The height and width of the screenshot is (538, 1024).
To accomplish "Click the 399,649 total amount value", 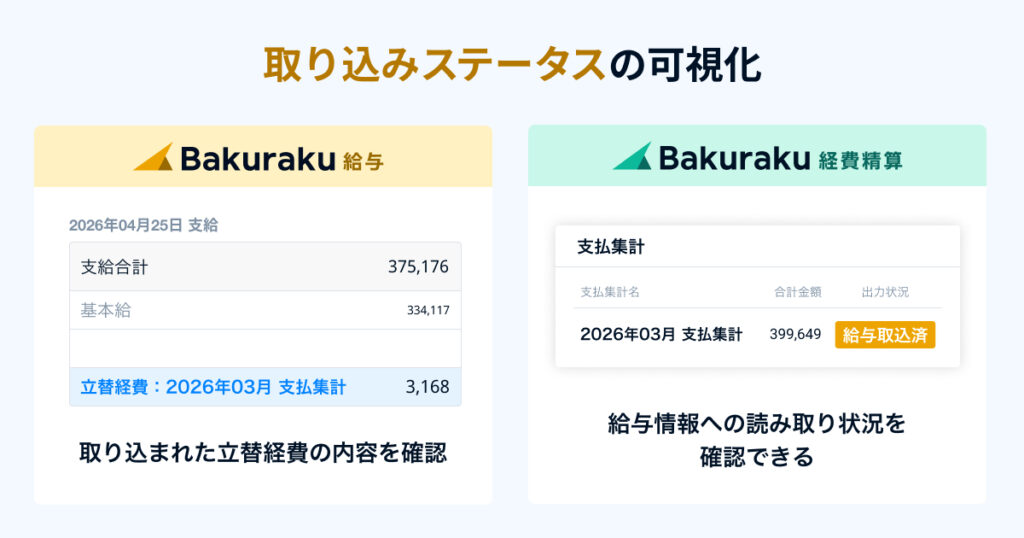I will 796,335.
